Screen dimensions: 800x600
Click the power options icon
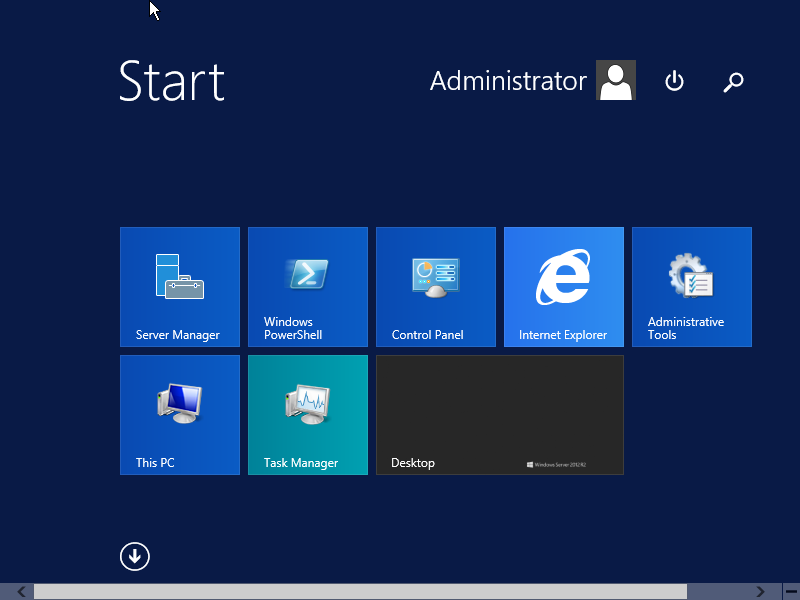click(674, 82)
